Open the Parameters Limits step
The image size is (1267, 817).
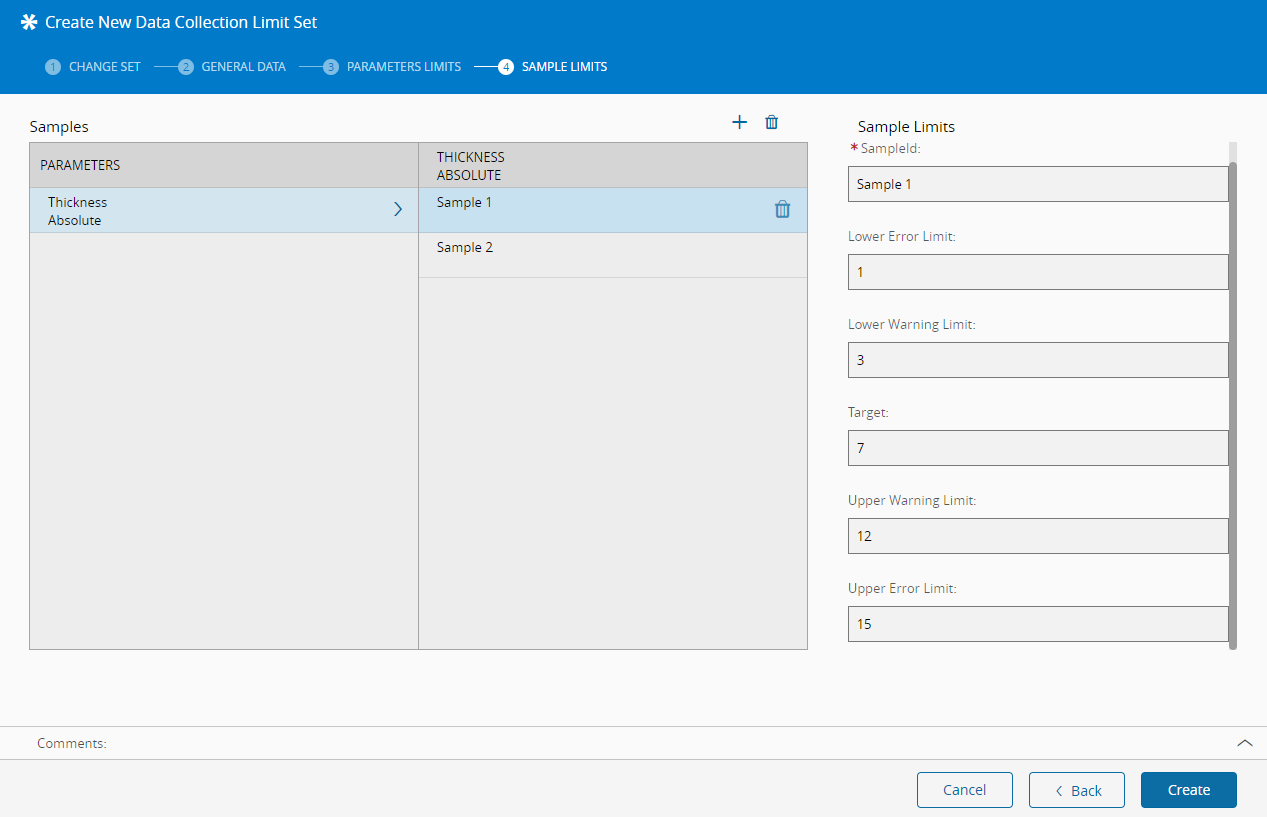pos(403,67)
